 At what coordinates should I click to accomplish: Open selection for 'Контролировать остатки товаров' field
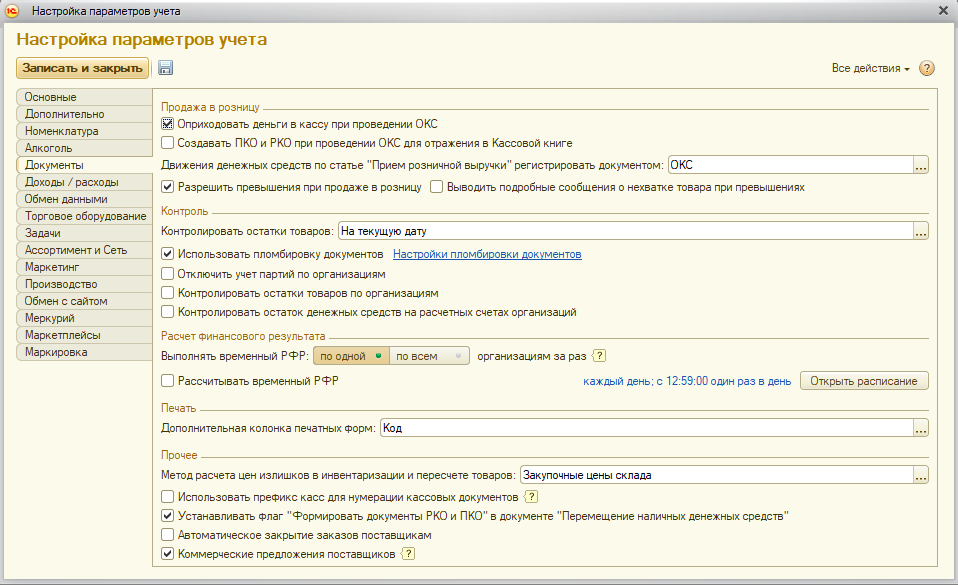coord(921,231)
